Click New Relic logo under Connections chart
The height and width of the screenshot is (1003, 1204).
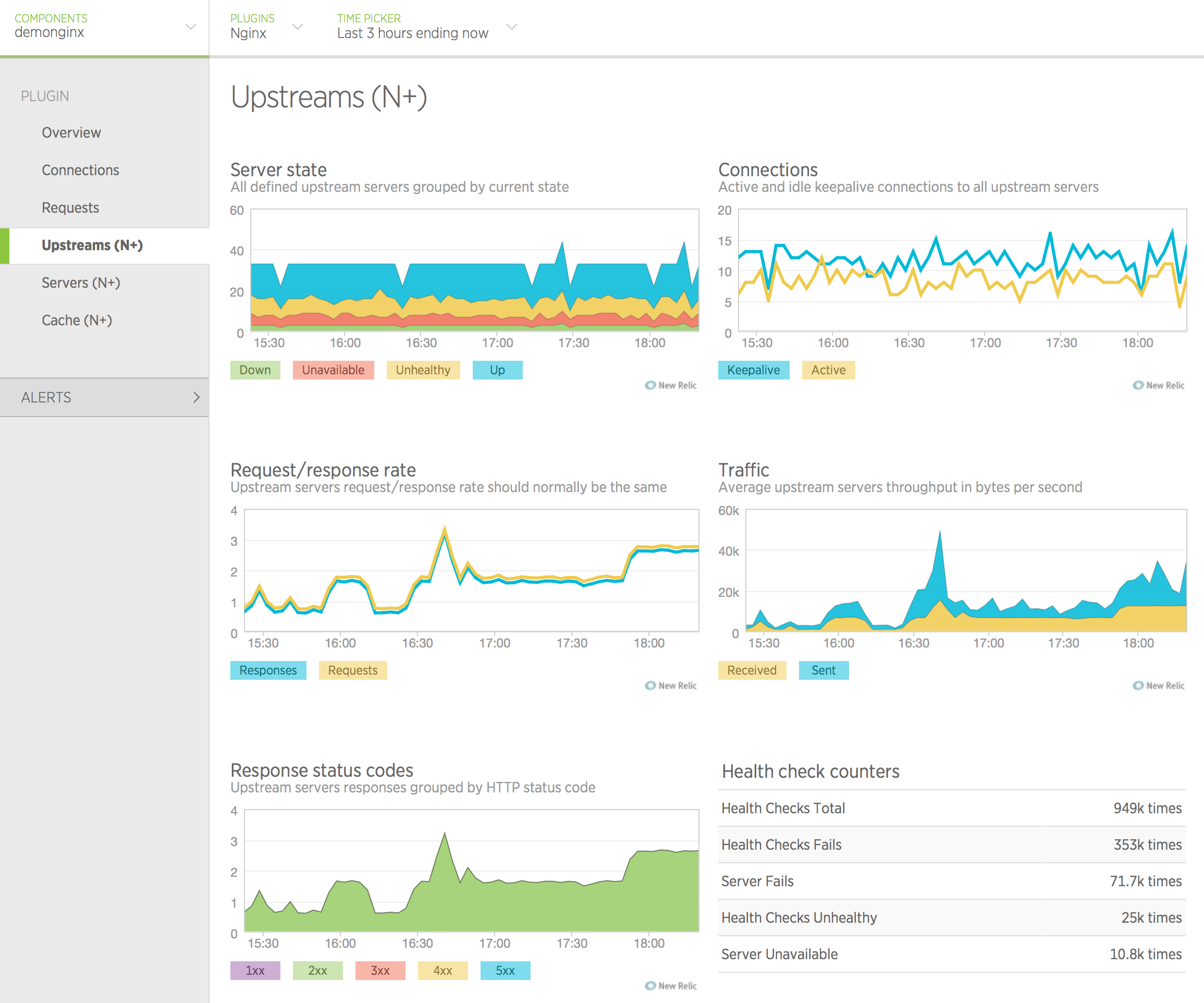1159,385
